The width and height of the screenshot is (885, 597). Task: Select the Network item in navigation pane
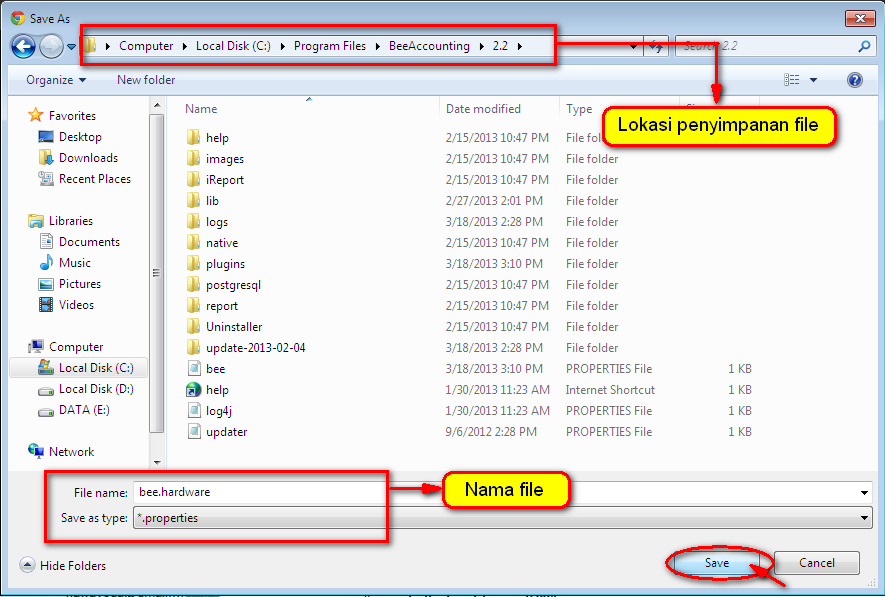[71, 452]
